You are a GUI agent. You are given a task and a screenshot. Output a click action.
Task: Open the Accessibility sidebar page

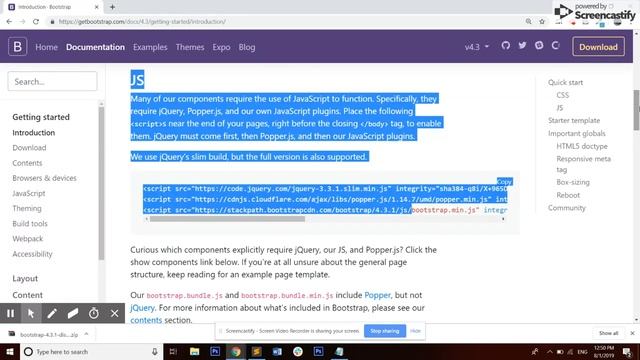coord(32,254)
